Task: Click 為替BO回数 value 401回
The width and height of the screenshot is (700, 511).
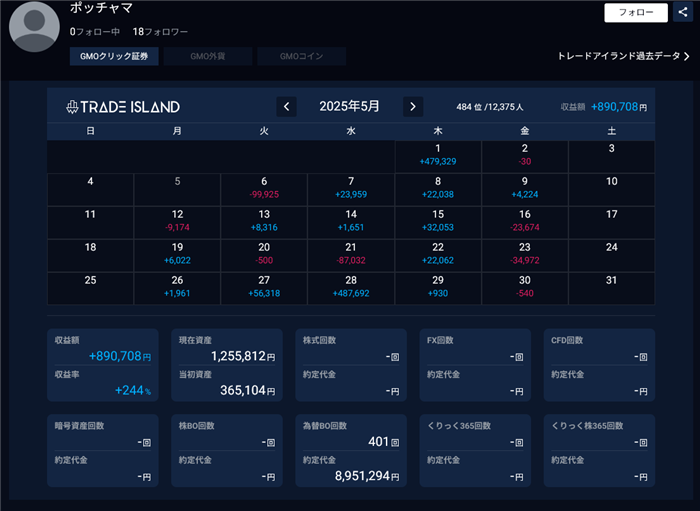Action: [x=384, y=442]
